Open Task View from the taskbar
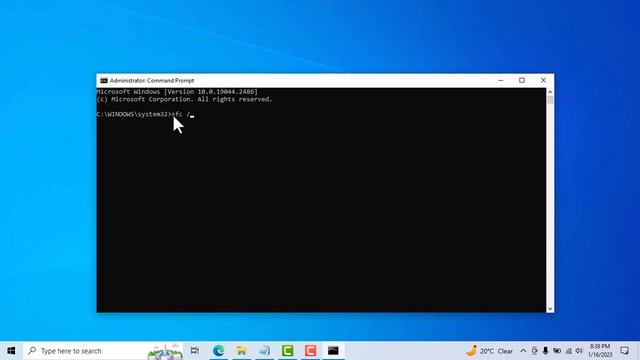Viewport: 640px width, 360px height. (x=195, y=351)
